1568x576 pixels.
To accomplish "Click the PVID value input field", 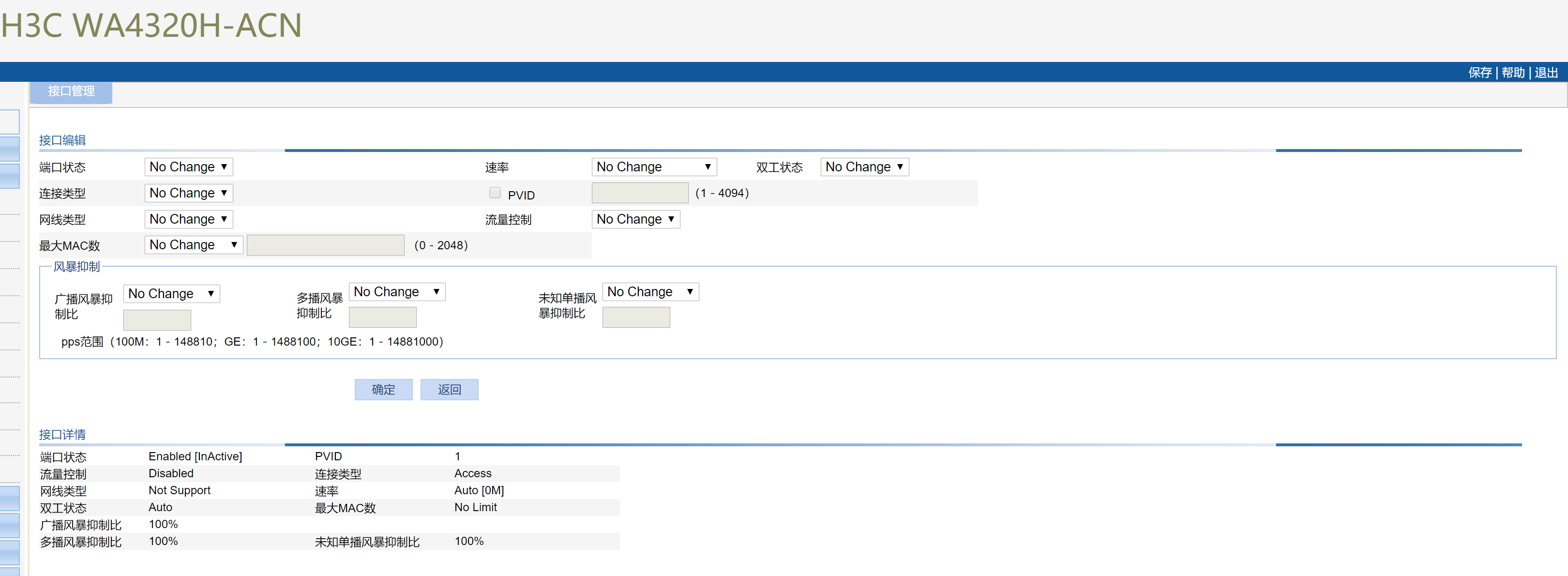I will [x=639, y=193].
